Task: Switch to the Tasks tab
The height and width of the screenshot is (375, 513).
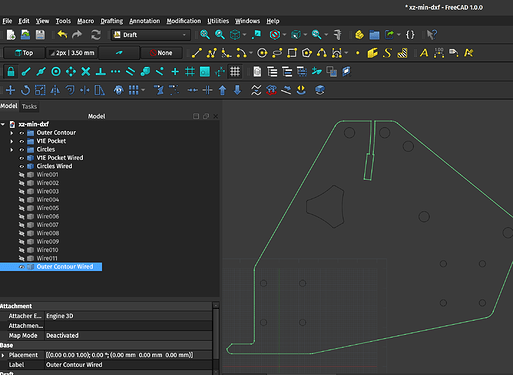Action: [29, 106]
